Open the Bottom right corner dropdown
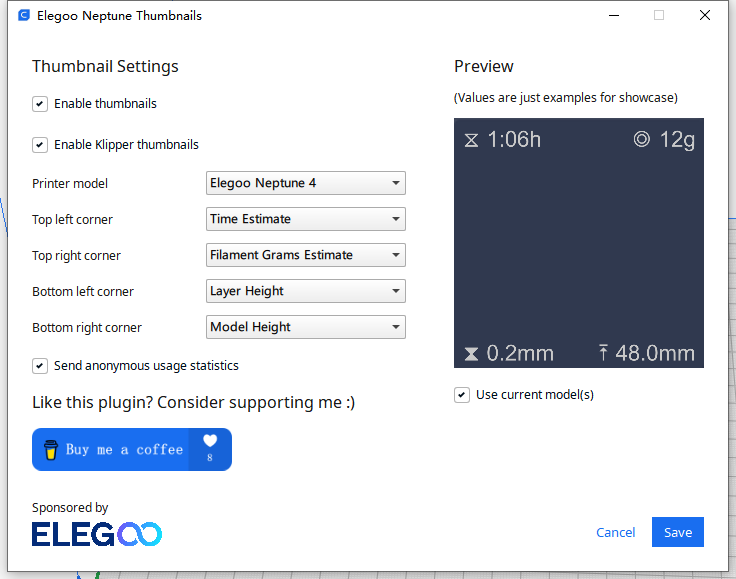Screen dimensions: 736x579 (x=305, y=327)
